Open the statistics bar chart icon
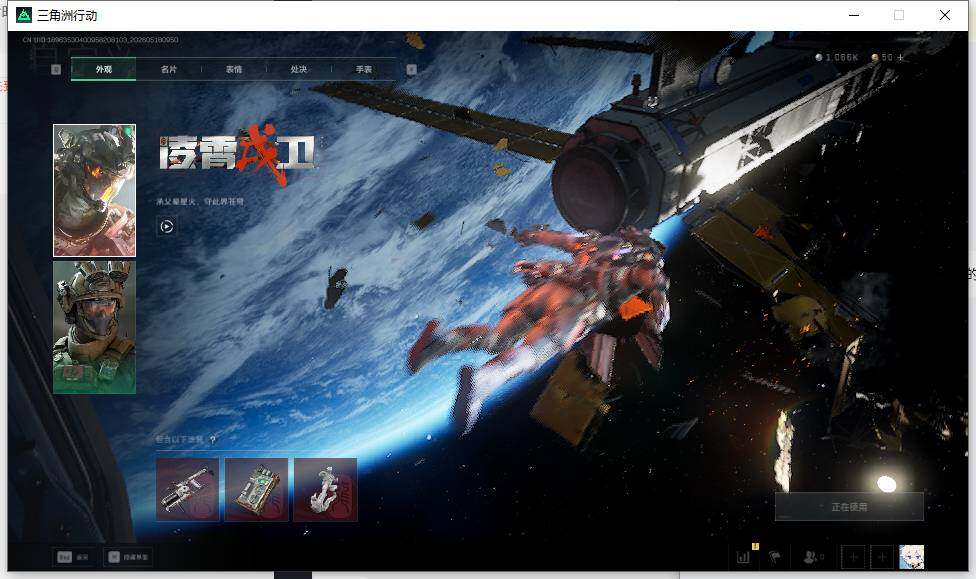 point(743,557)
